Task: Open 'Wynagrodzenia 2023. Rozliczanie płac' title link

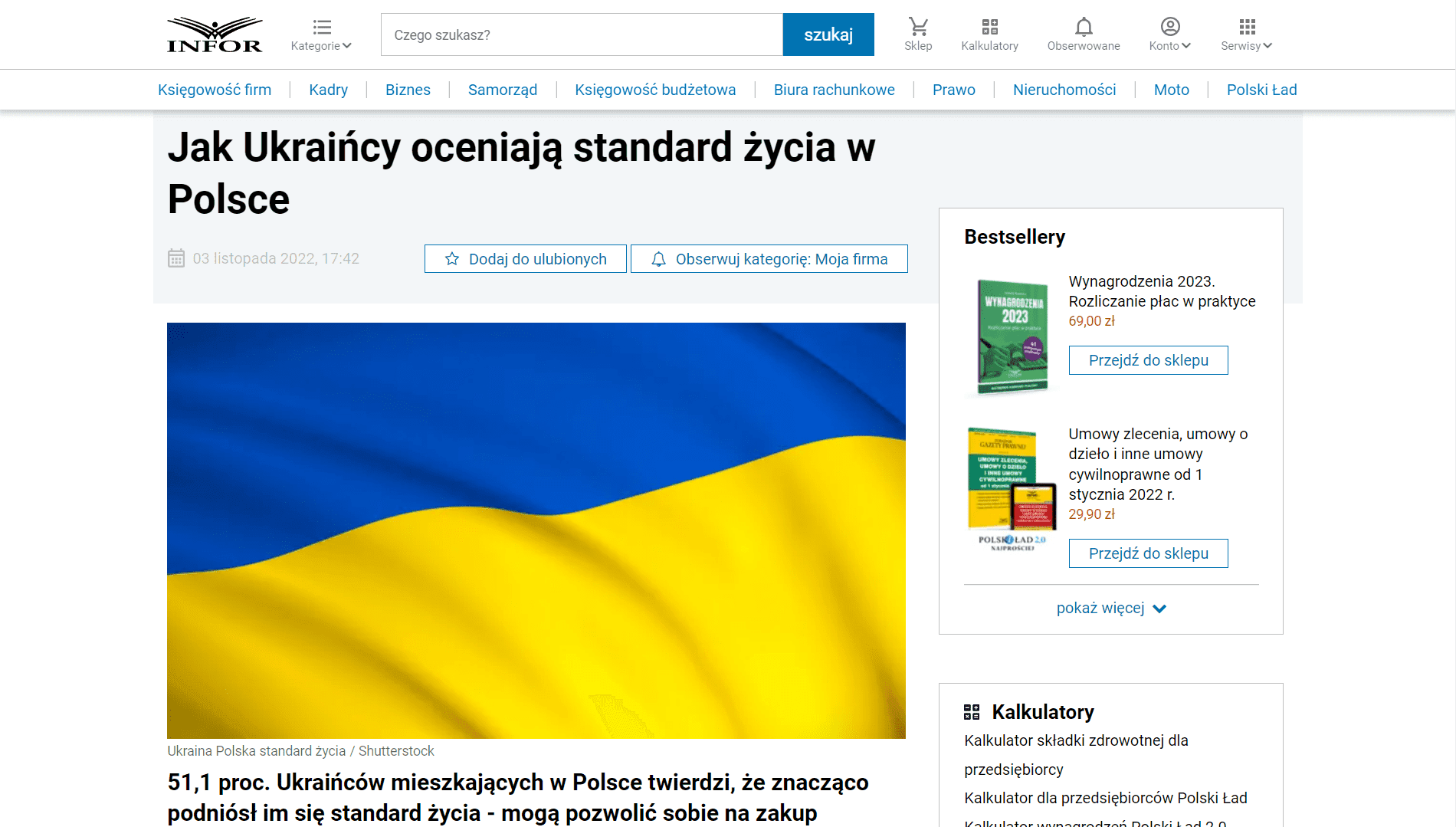Action: click(x=1163, y=291)
